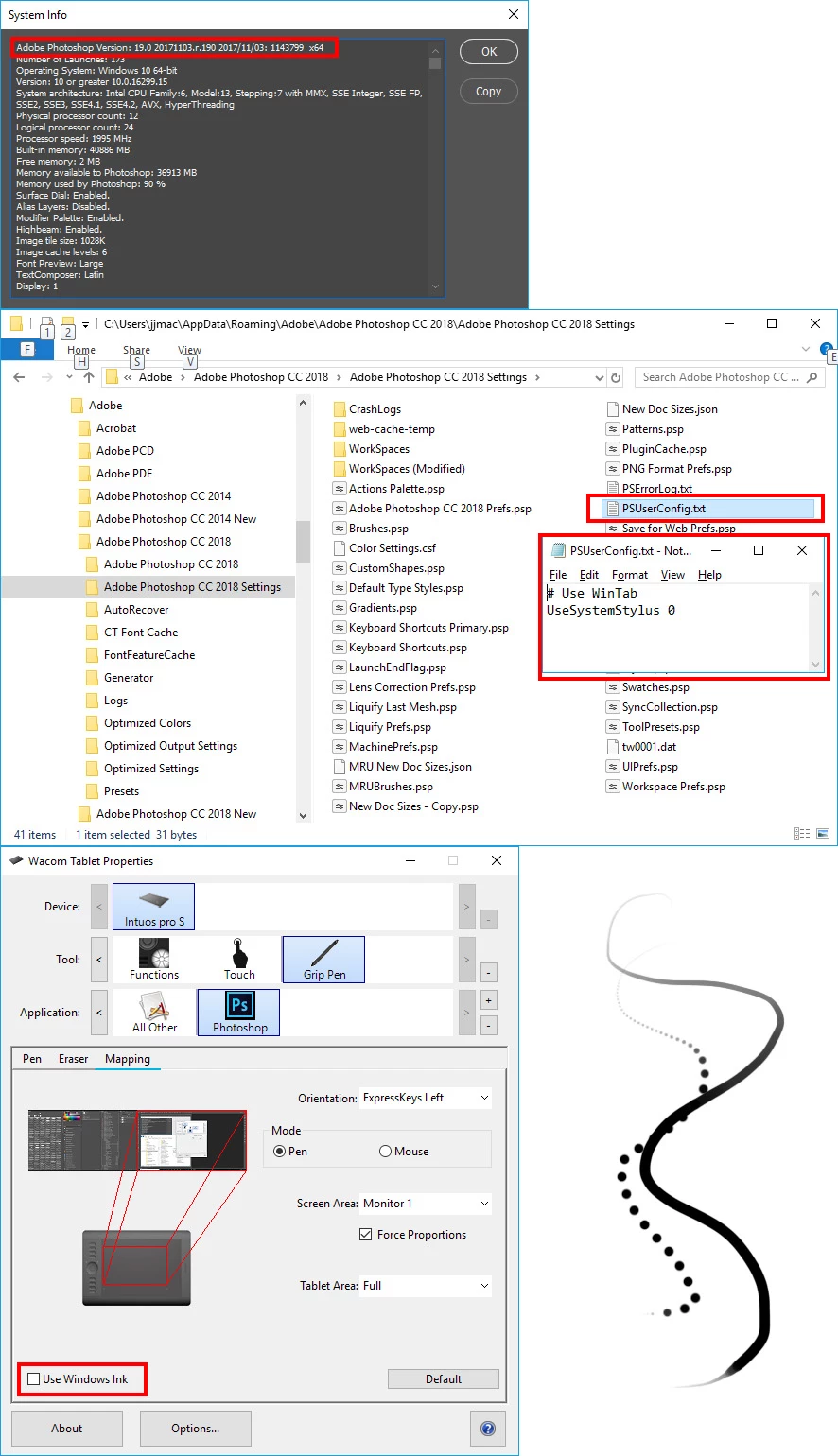The width and height of the screenshot is (838, 1456).
Task: Click Explorer back navigation arrow
Action: (x=19, y=377)
